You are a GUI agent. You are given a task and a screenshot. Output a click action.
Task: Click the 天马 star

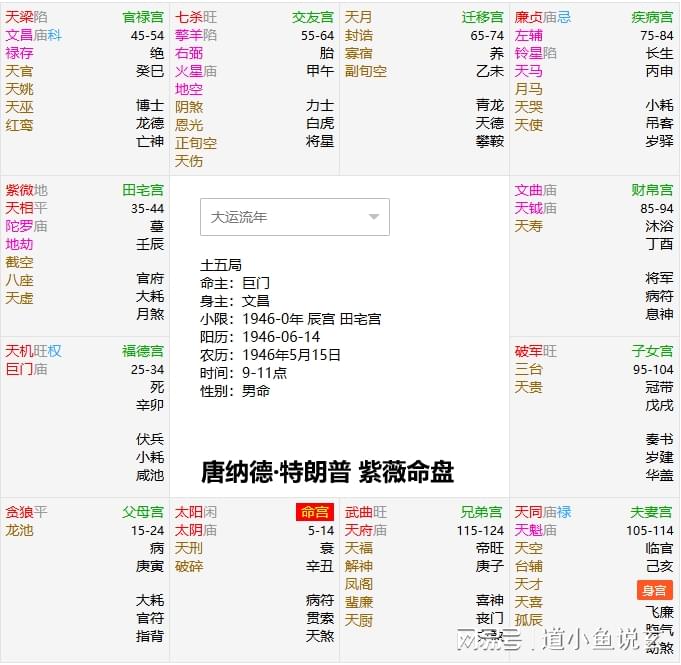pyautogui.click(x=529, y=71)
